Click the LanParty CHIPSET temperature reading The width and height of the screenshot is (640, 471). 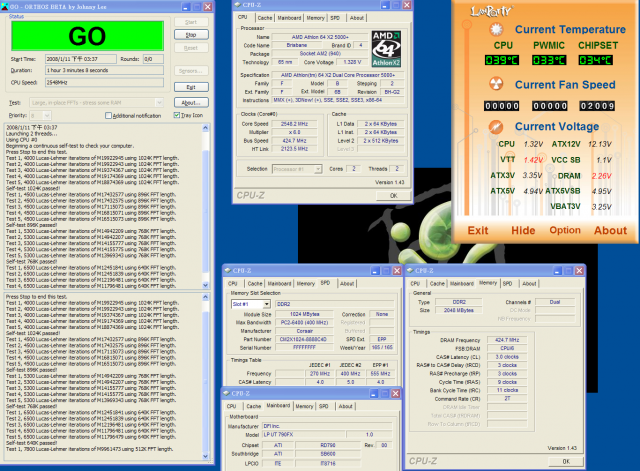[x=596, y=60]
